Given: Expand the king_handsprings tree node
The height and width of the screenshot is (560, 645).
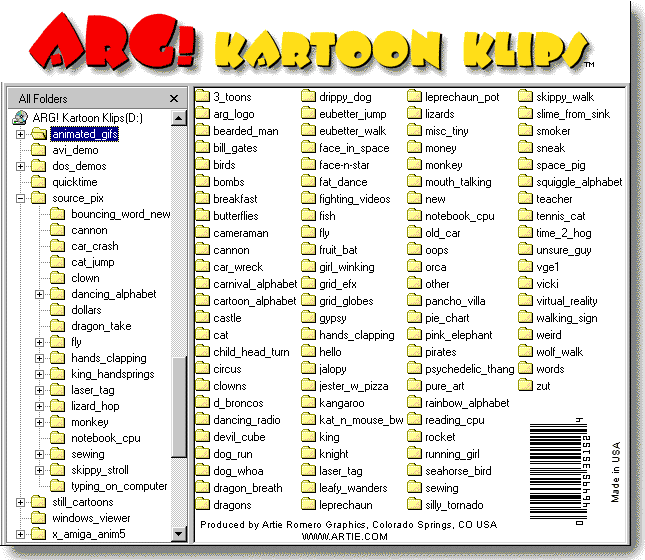Looking at the screenshot, I should (x=39, y=374).
